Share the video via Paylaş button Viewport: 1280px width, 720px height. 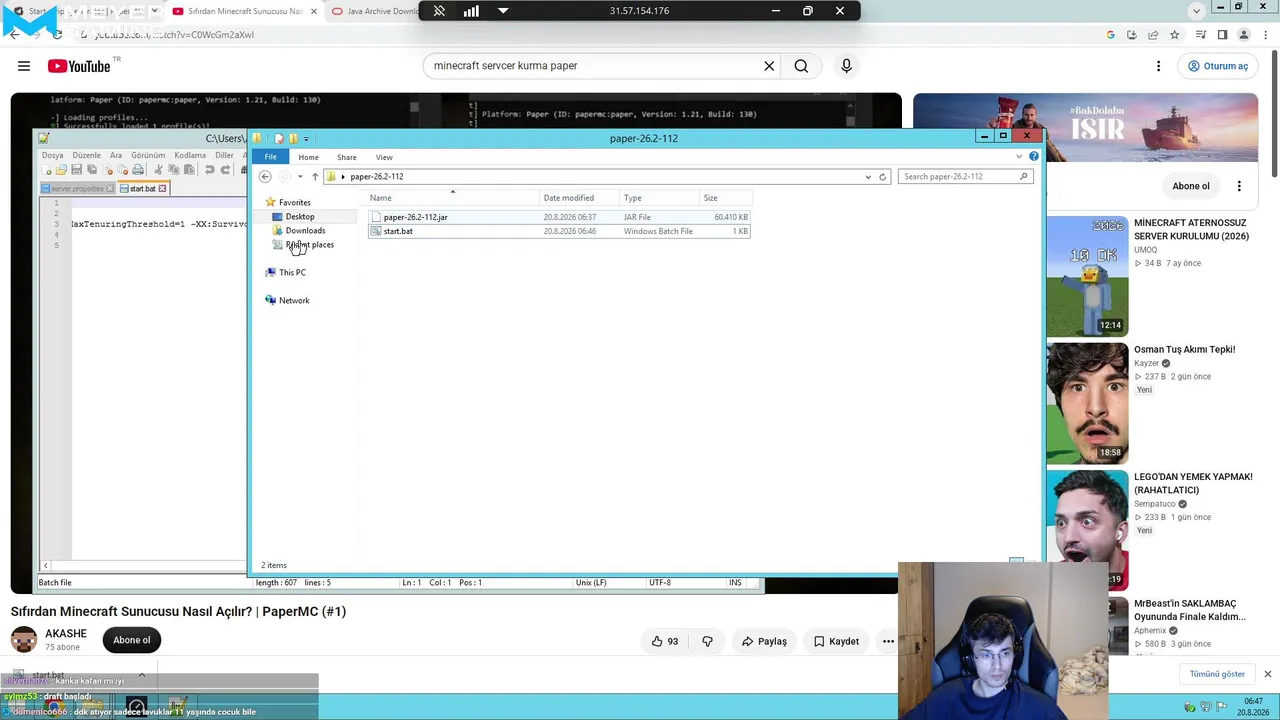(764, 641)
